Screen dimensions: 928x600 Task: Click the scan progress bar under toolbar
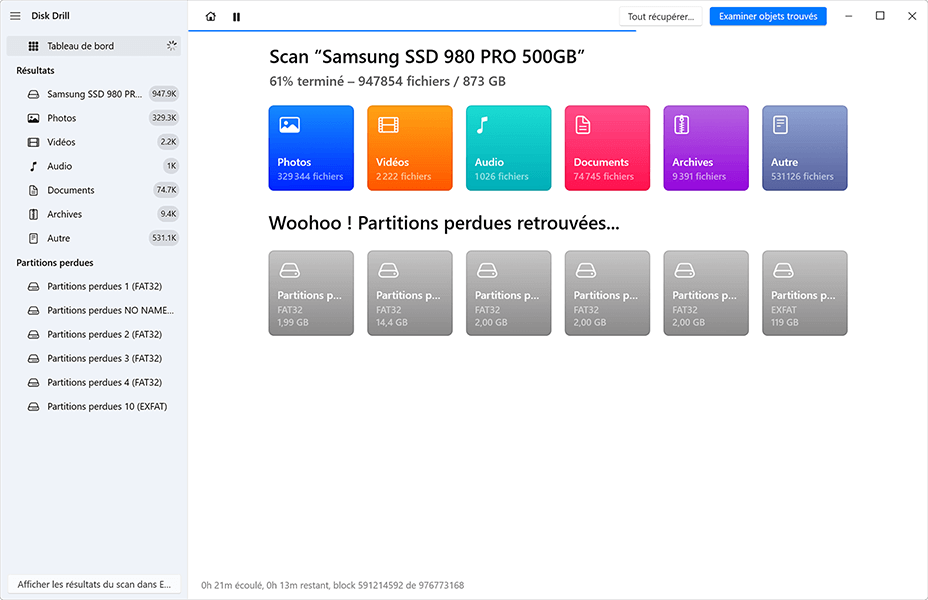pos(412,31)
